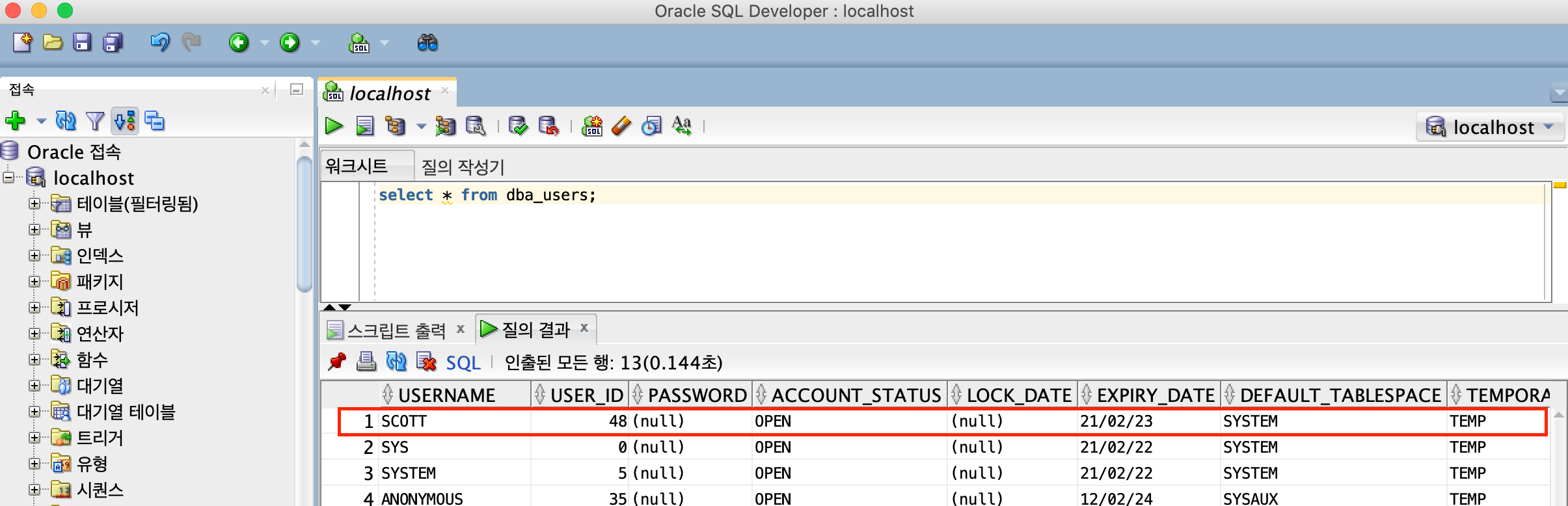Viewport: 1568px width, 506px height.
Task: Click the Rollback icon
Action: point(548,126)
